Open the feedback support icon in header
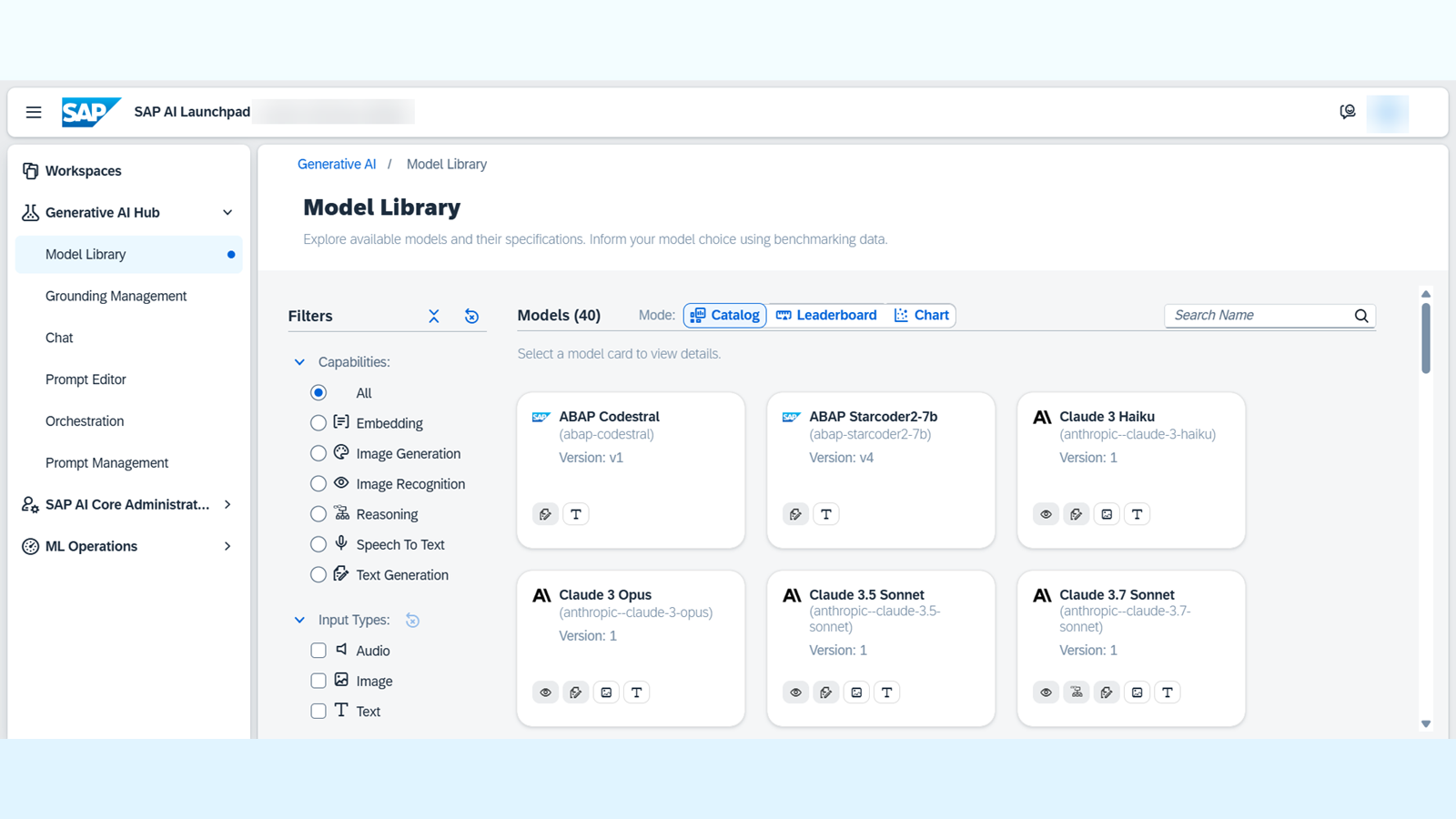 (x=1348, y=112)
